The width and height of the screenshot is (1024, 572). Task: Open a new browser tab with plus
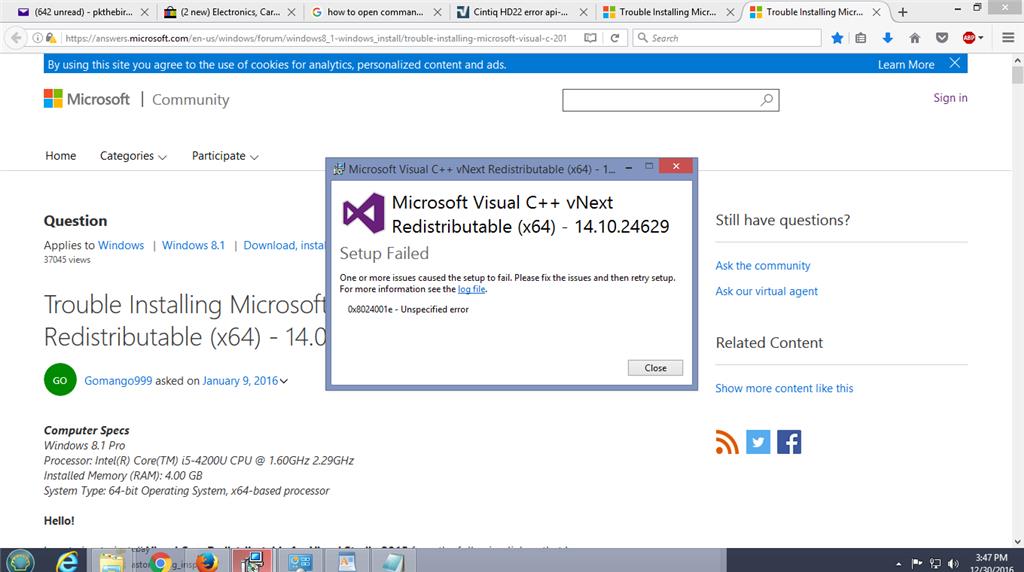[903, 12]
